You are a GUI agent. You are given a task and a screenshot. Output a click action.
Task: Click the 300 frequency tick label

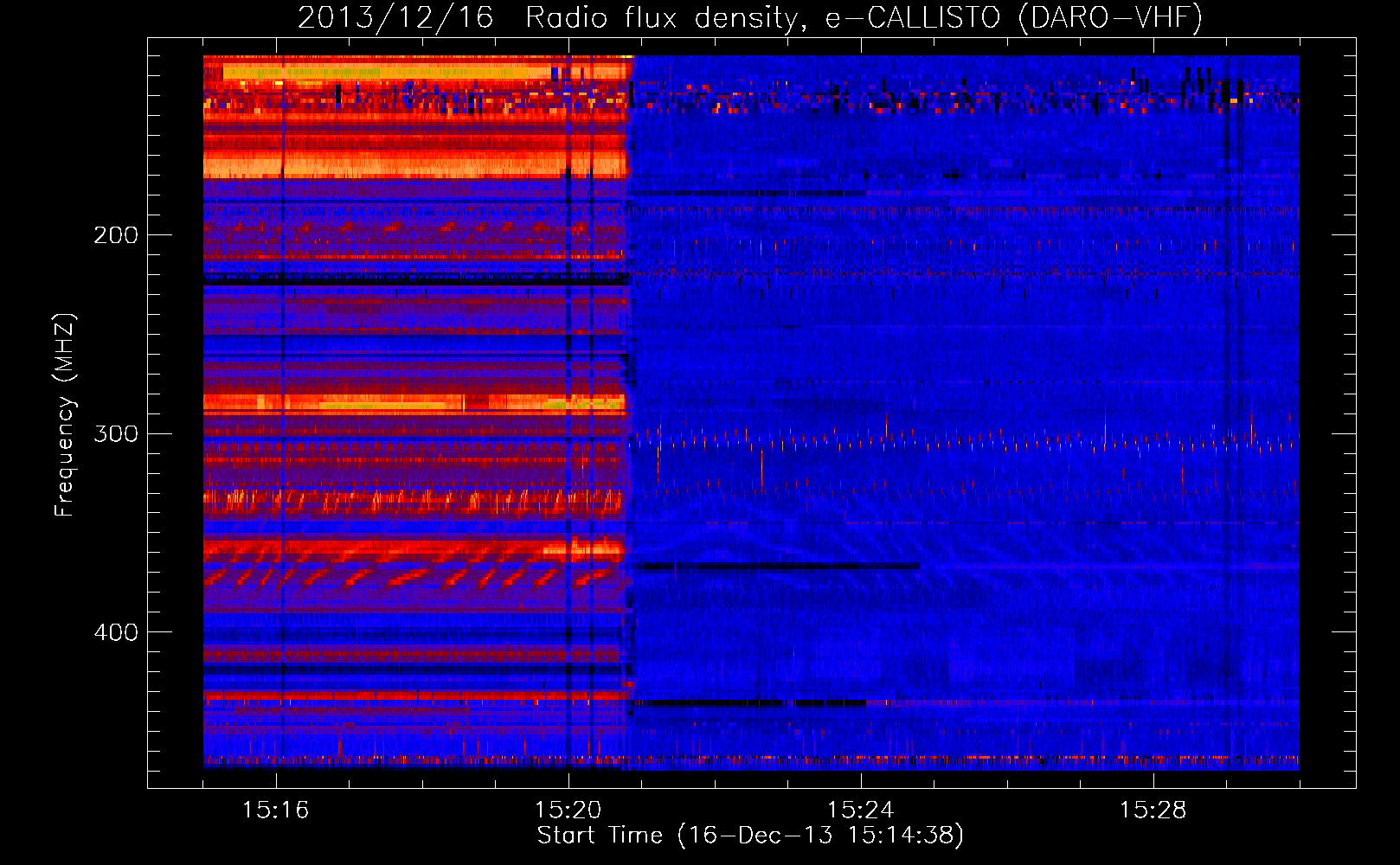(116, 433)
